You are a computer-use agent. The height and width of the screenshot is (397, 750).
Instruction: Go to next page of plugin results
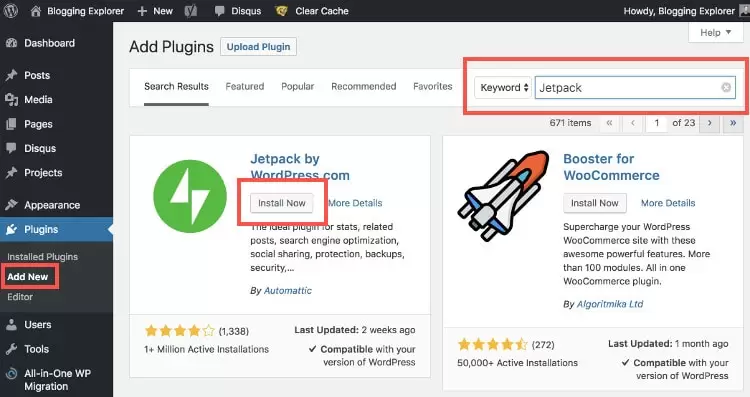(x=709, y=123)
